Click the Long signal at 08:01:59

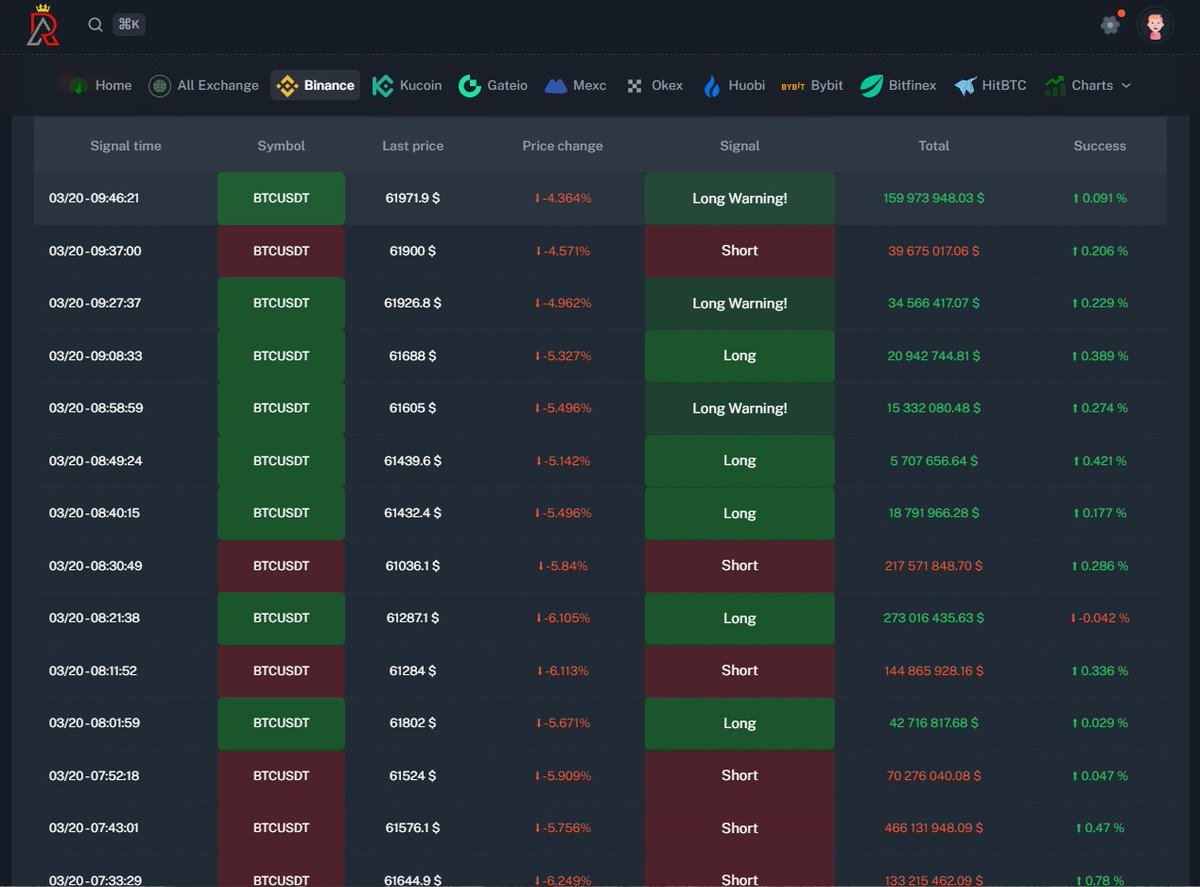pyautogui.click(x=739, y=723)
